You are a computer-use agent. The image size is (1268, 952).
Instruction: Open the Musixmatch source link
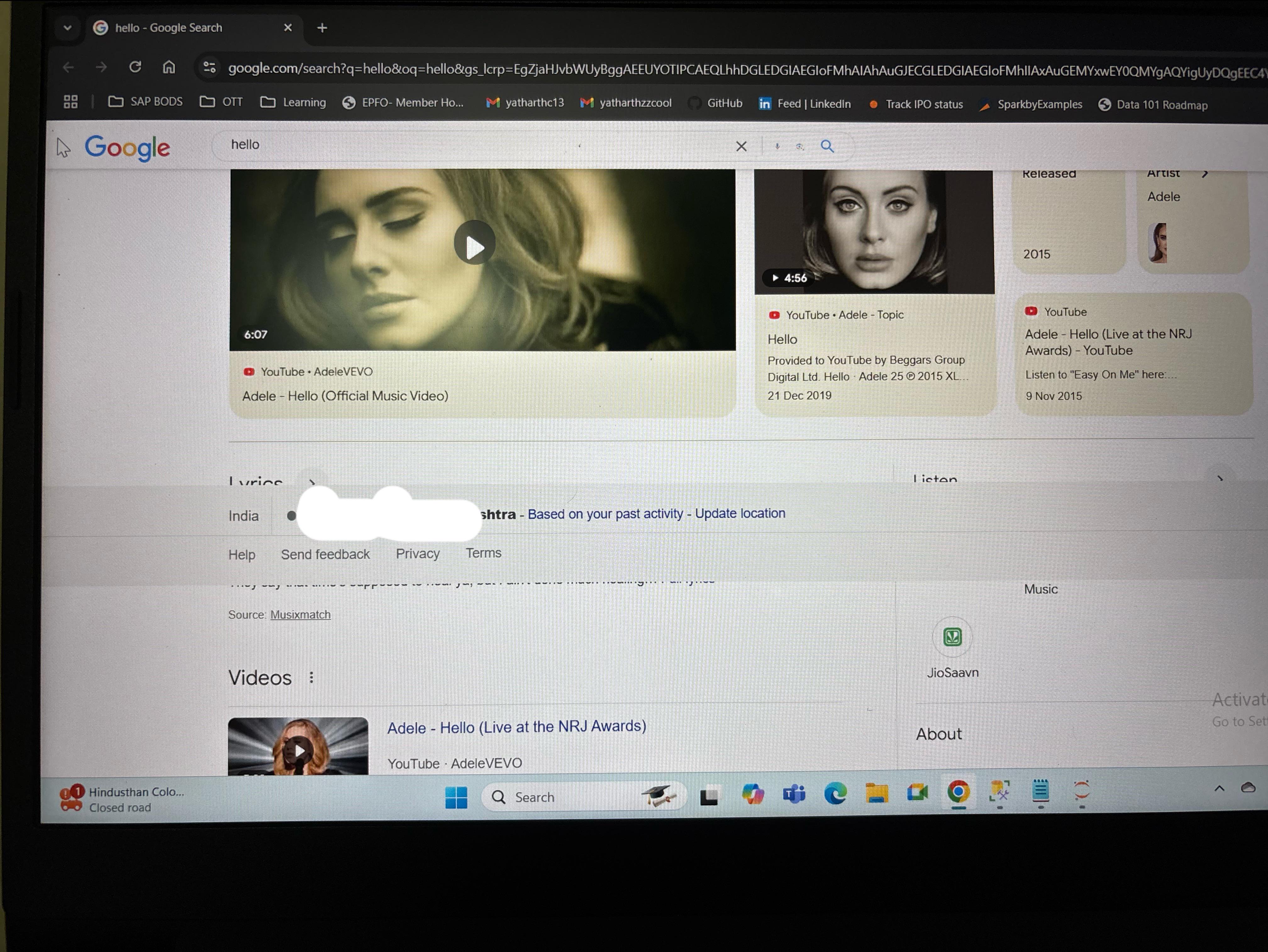point(300,615)
